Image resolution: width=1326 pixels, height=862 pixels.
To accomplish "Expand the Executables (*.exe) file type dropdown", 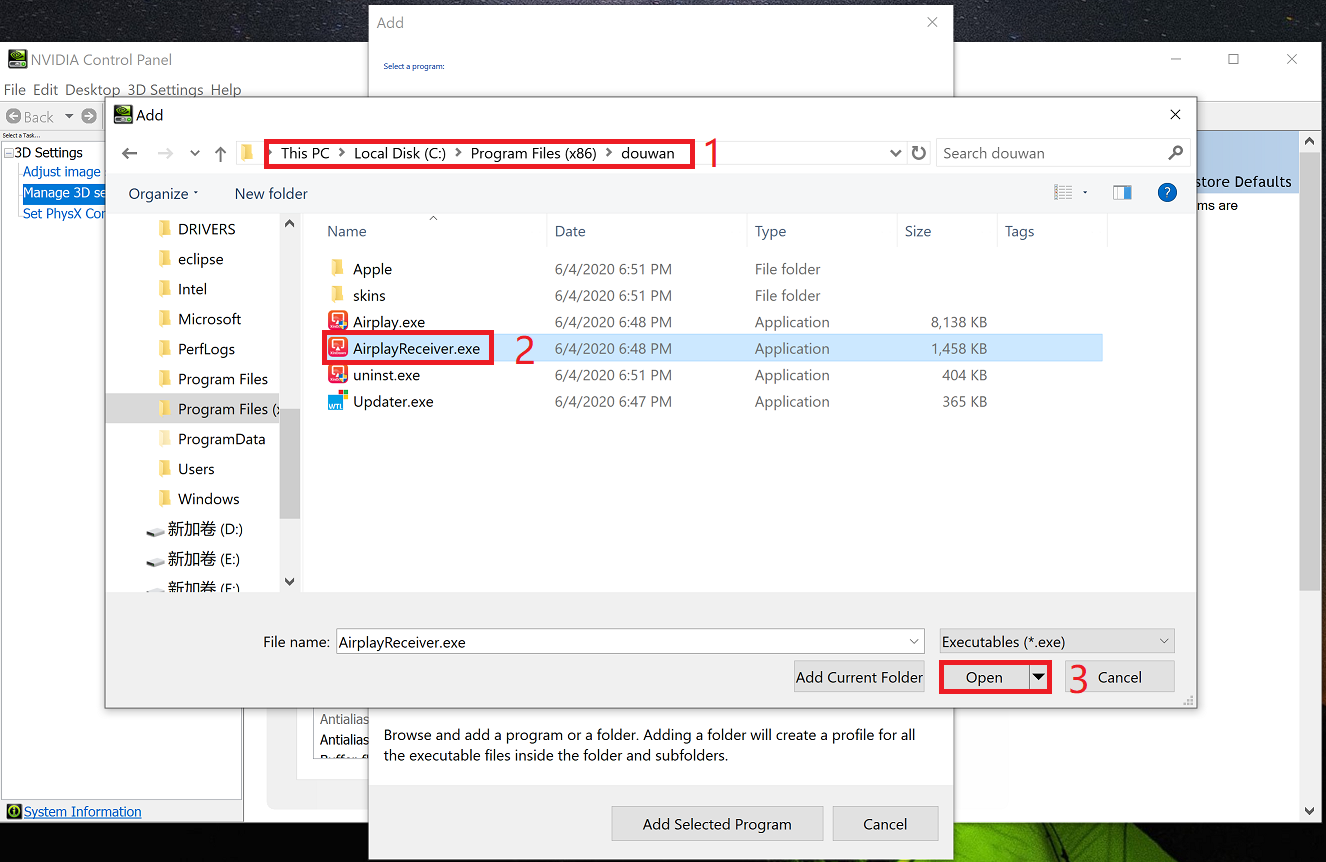I will click(x=1164, y=642).
